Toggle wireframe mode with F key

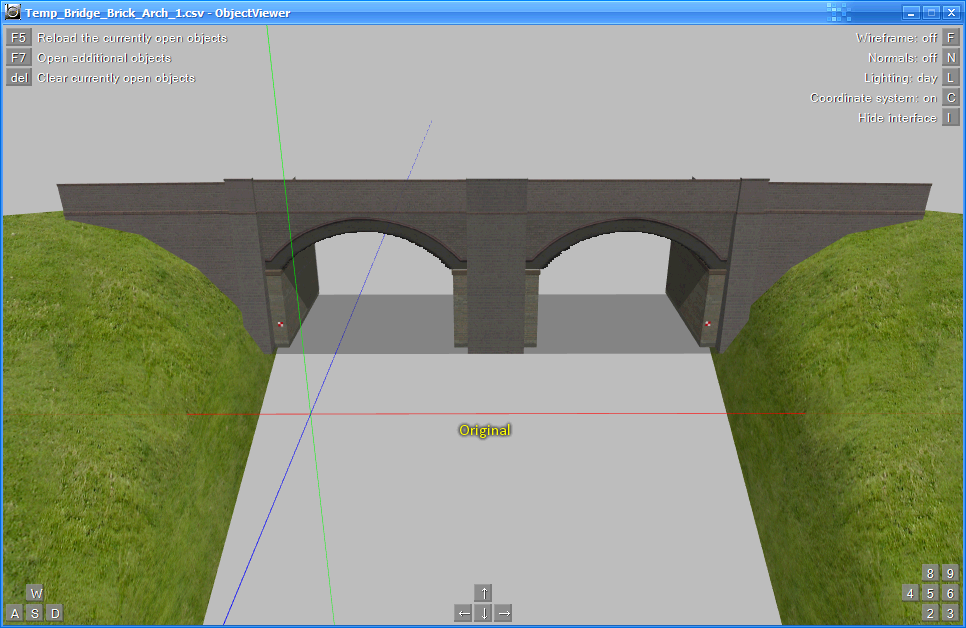(x=951, y=38)
